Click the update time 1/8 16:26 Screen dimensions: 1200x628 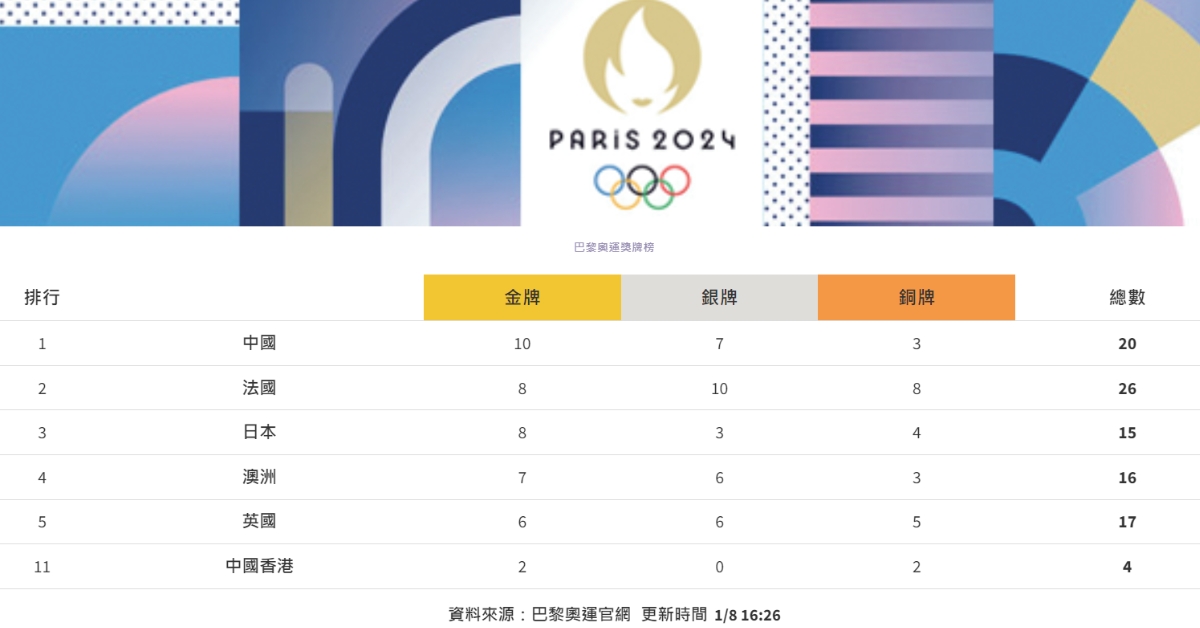pyautogui.click(x=747, y=615)
